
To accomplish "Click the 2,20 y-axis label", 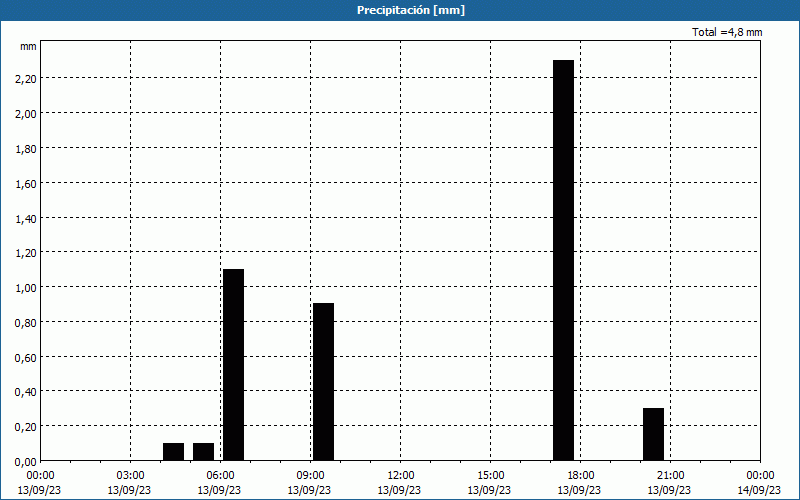I will [26, 79].
